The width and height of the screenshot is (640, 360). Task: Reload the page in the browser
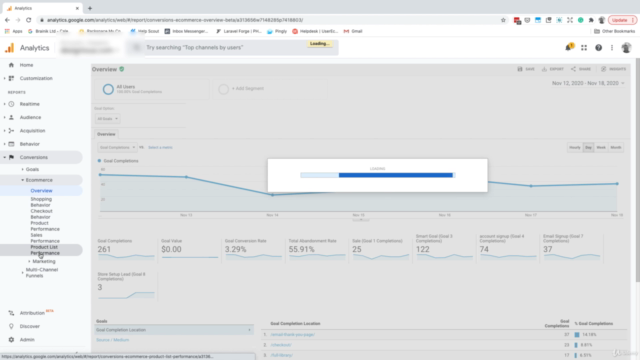pos(29,20)
